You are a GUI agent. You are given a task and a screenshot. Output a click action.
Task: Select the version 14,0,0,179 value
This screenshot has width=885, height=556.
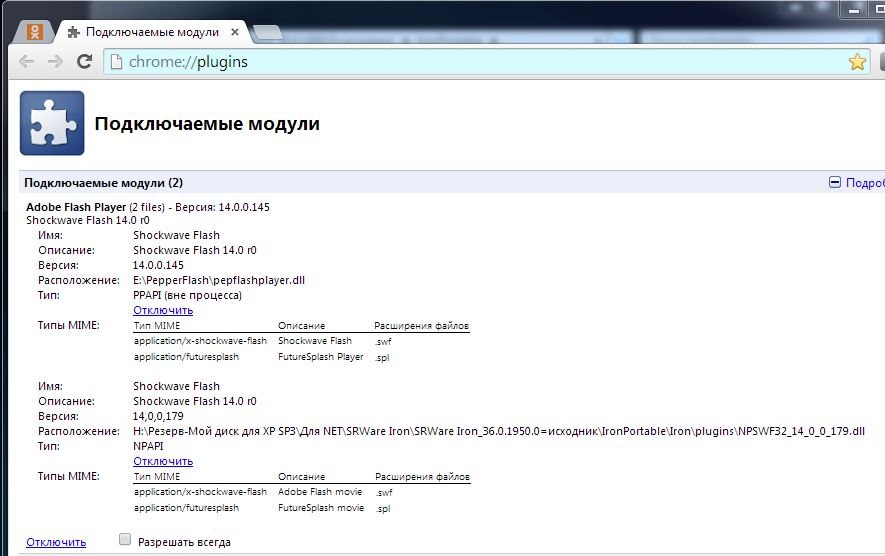click(x=158, y=416)
